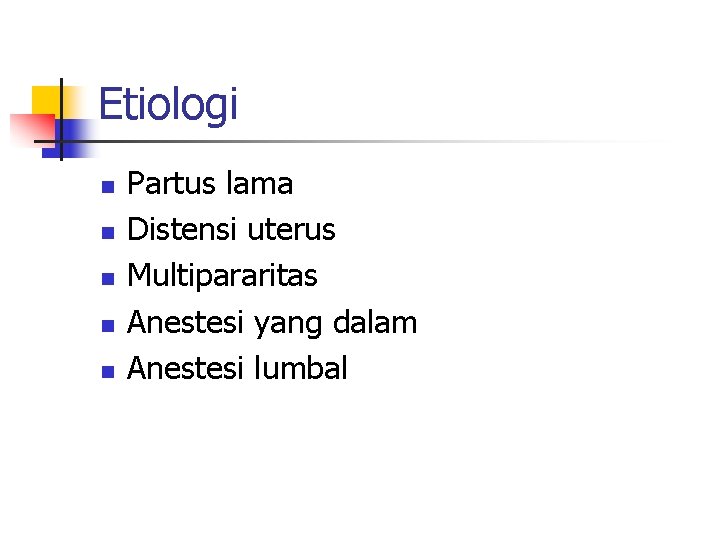The width and height of the screenshot is (720, 540).
Task: Click the Anestesi yang dalam text
Action: pos(272,323)
